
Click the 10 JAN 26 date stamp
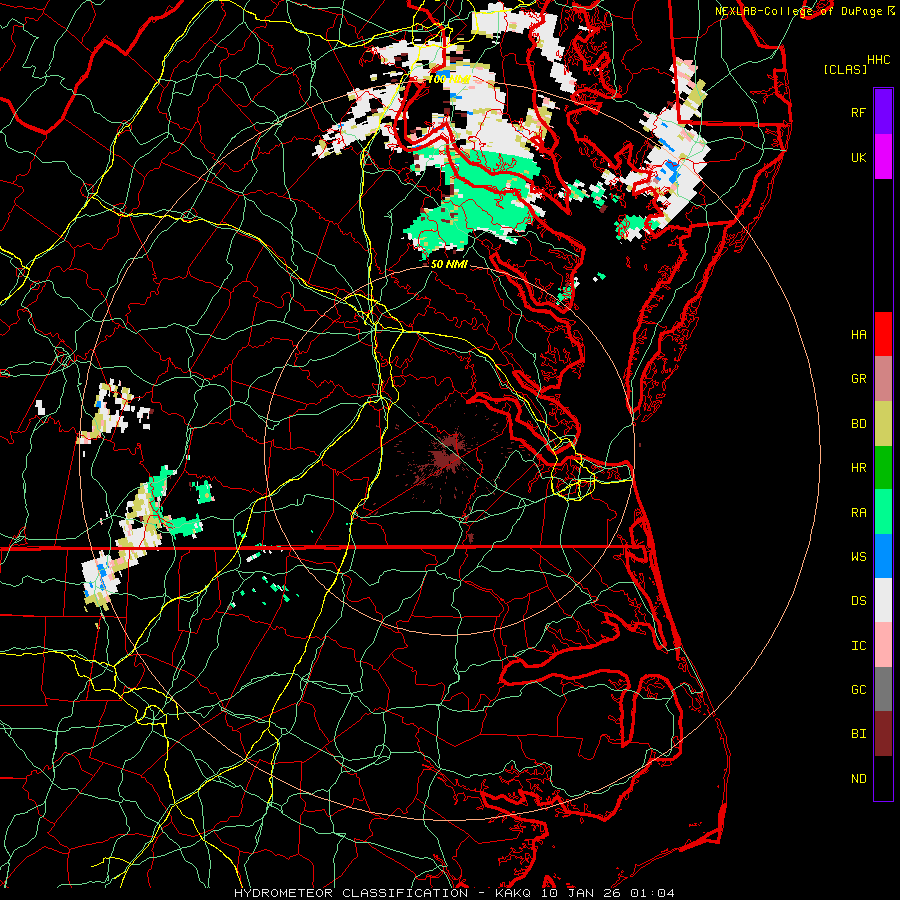(x=581, y=893)
